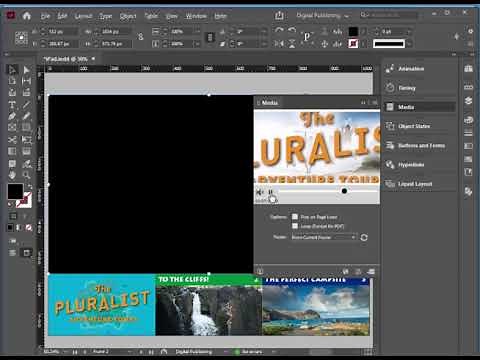
Task: Open the Poster dropdown in Media panel
Action: (x=323, y=237)
